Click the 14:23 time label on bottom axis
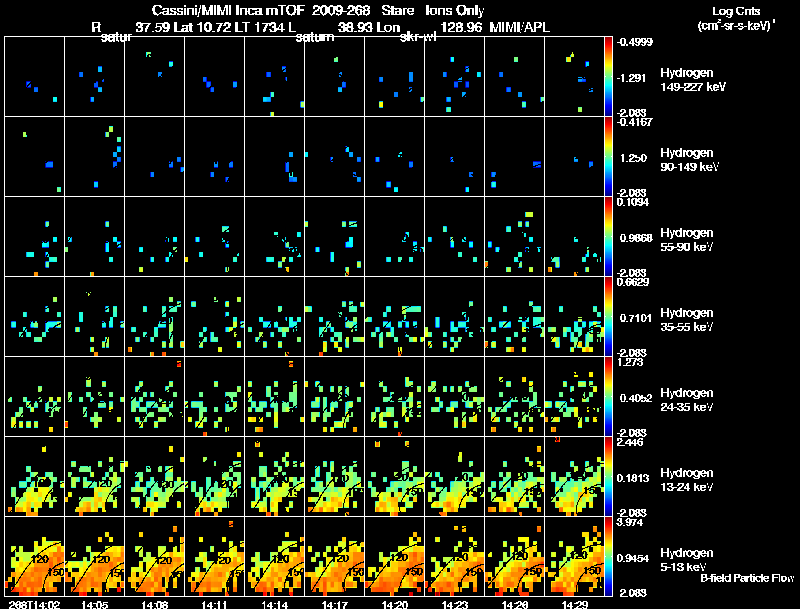 (x=455, y=604)
